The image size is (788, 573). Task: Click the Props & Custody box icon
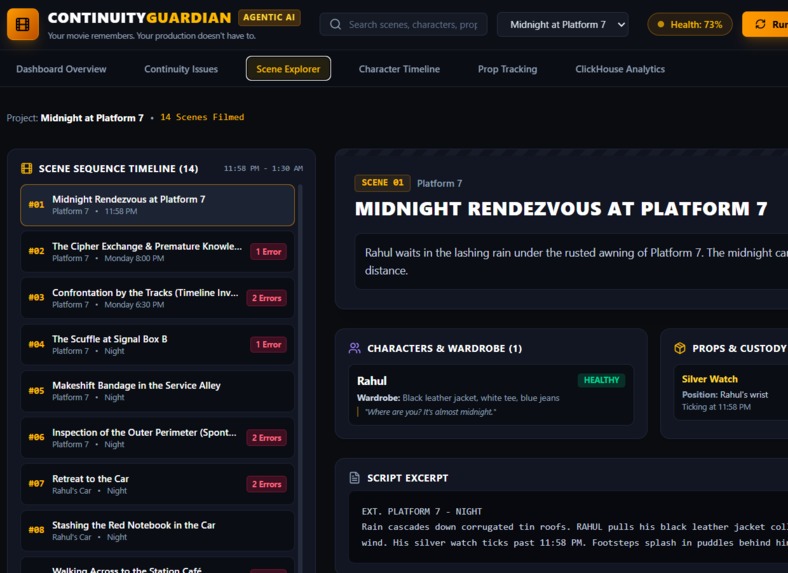pos(679,348)
